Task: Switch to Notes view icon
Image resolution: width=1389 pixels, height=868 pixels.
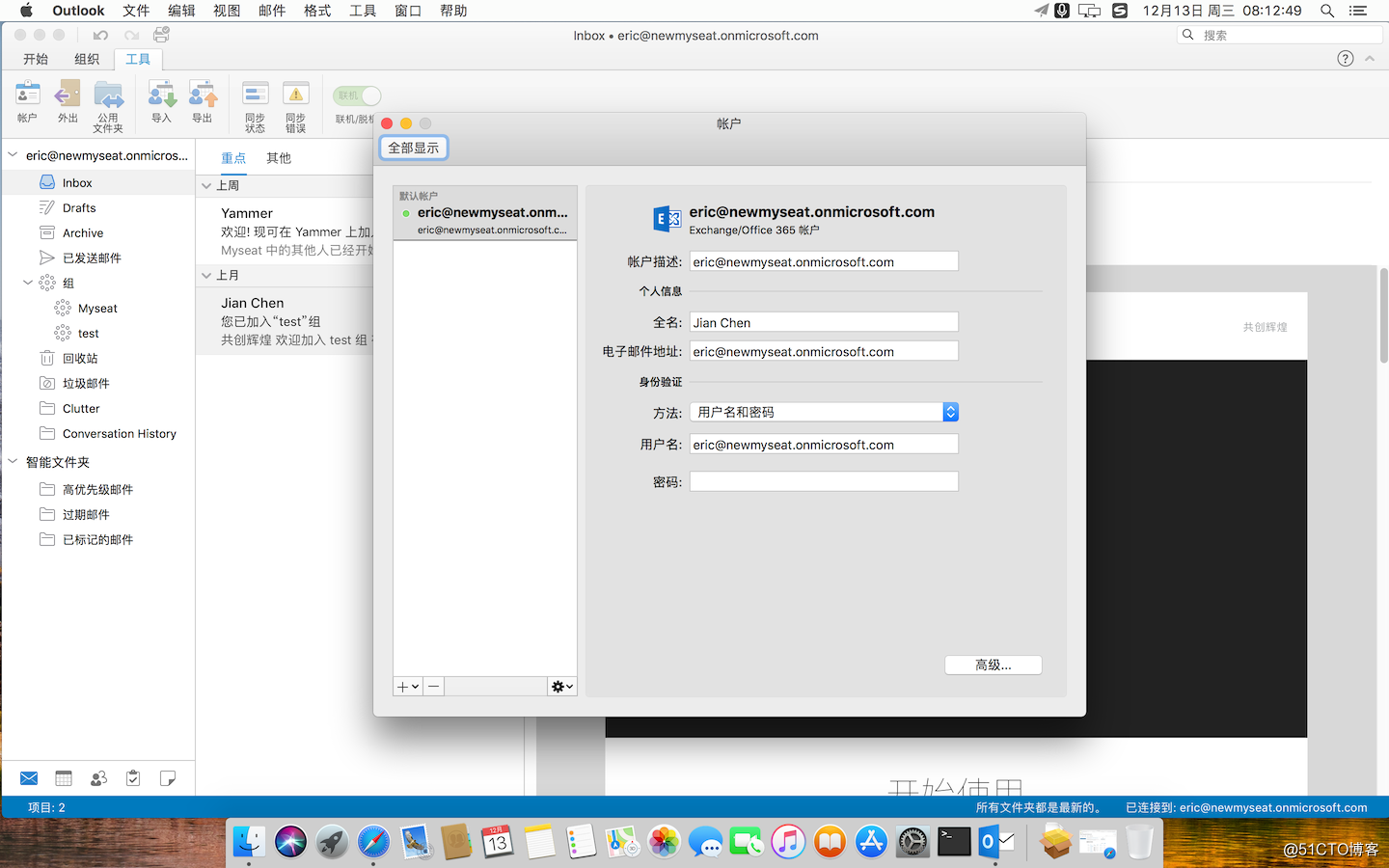Action: point(168,778)
